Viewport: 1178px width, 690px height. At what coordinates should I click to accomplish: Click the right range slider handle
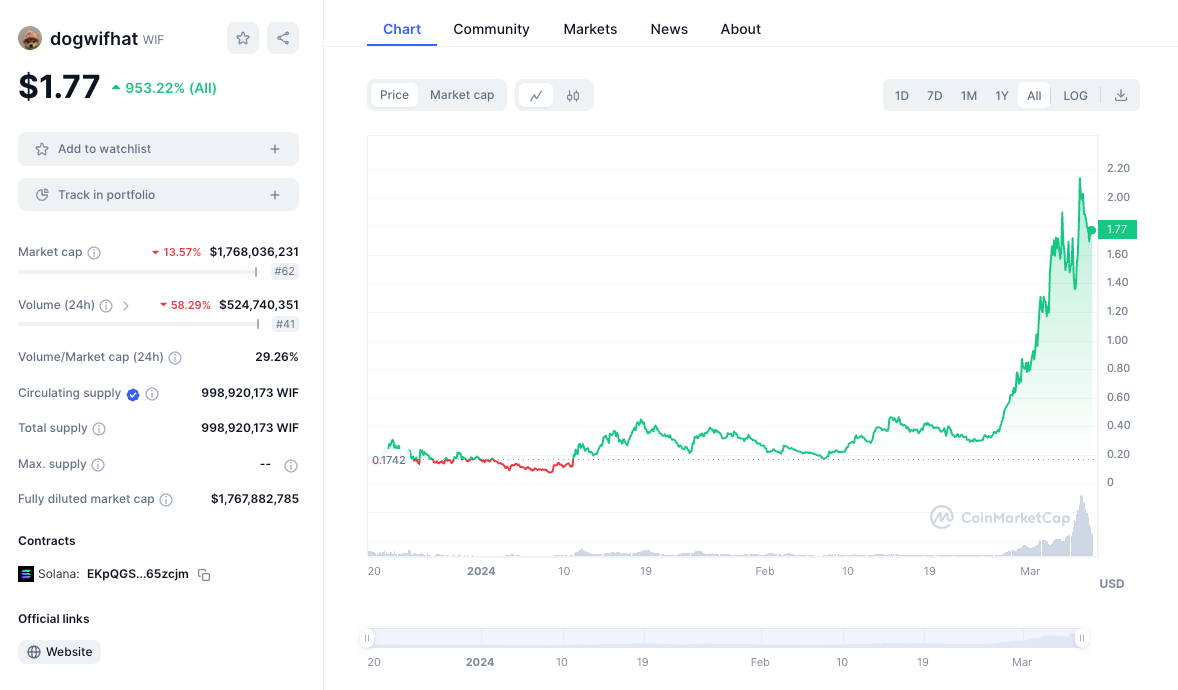pos(1082,638)
